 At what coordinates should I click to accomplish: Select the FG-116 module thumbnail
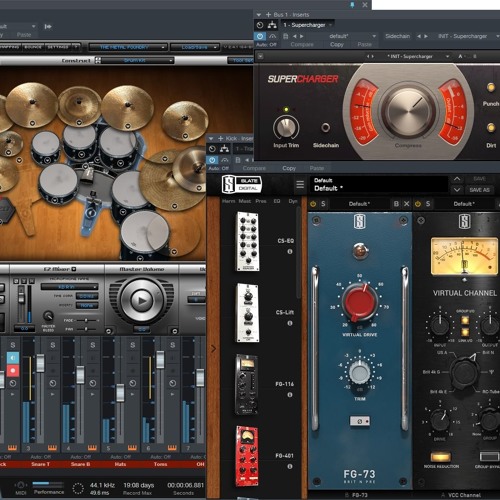247,384
